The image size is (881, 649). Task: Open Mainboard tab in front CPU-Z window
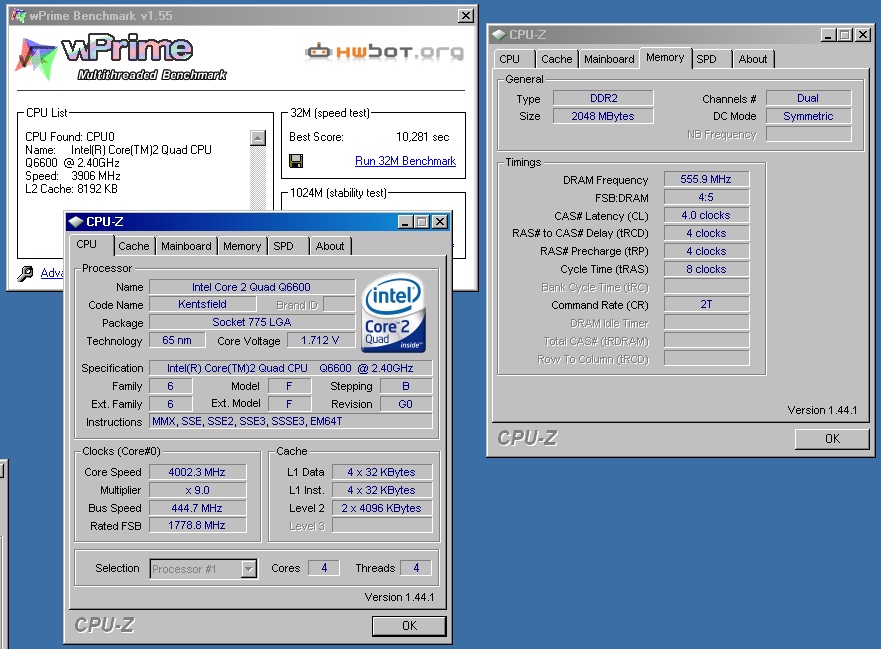pyautogui.click(x=186, y=246)
